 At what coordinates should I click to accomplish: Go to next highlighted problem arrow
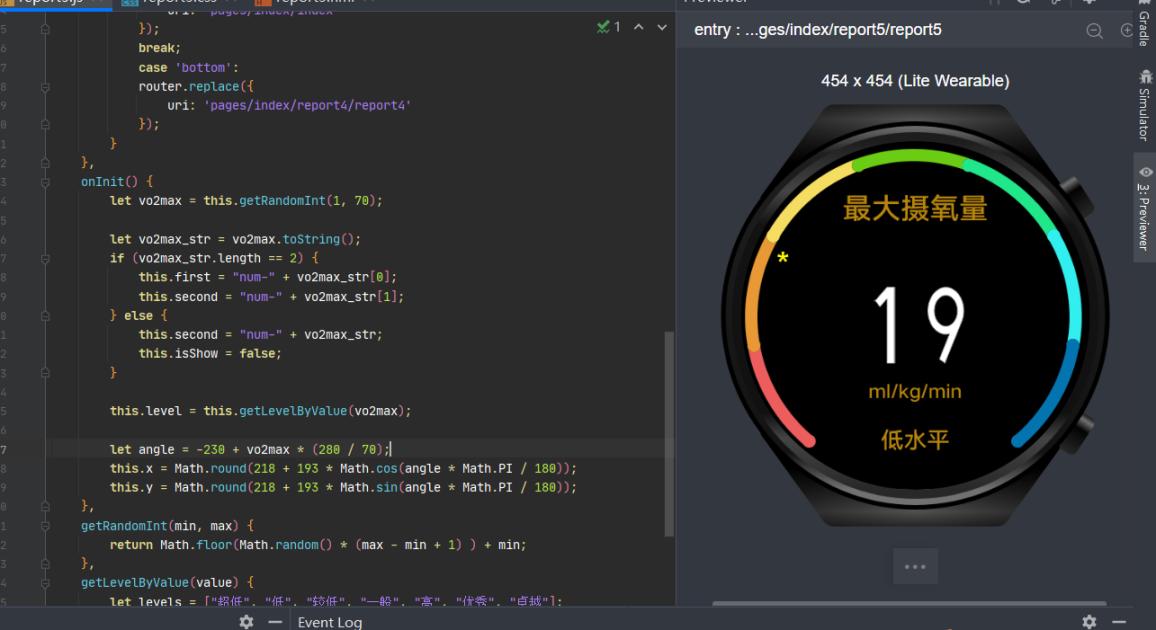click(x=662, y=28)
